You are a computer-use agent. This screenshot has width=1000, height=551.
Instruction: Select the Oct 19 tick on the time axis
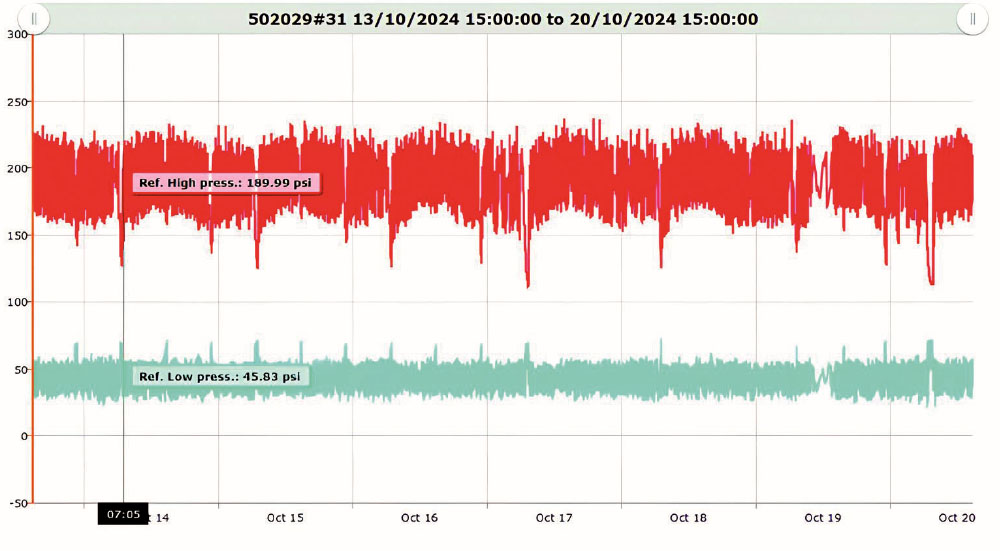pos(822,518)
